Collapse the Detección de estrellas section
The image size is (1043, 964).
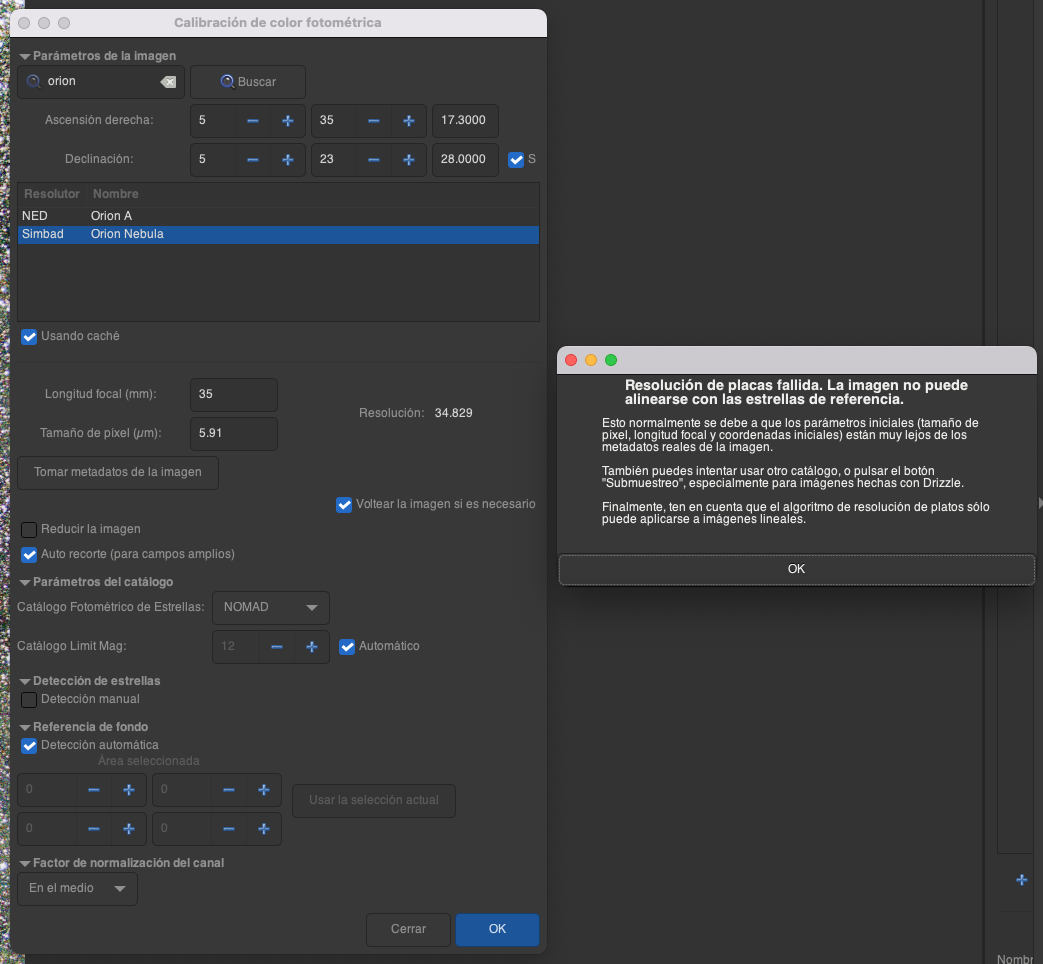point(25,681)
